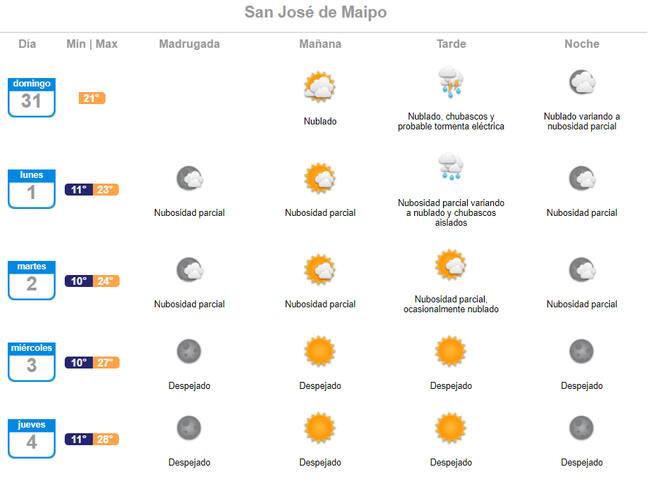Click Monday afternoon rain showers icon

coord(450,168)
